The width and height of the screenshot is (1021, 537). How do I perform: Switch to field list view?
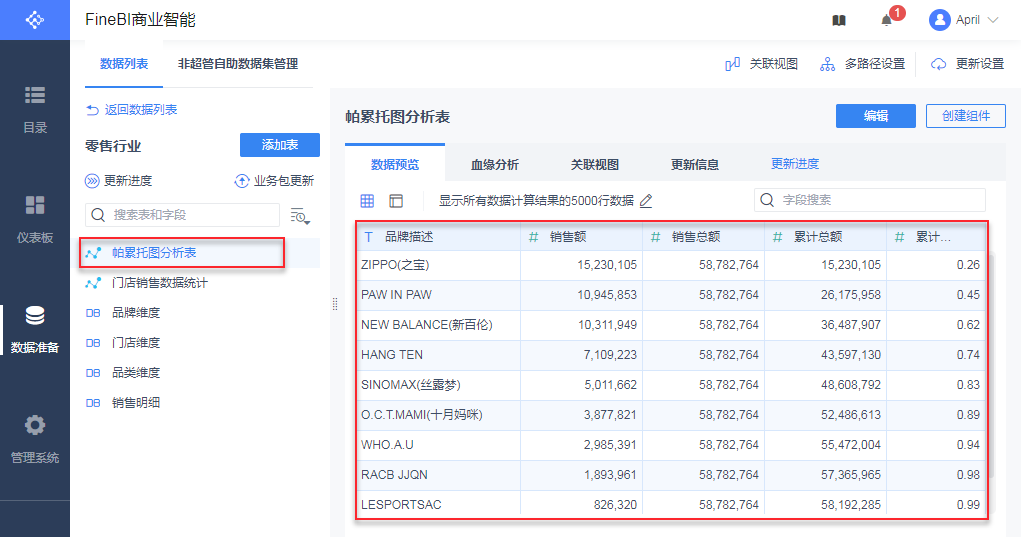[396, 201]
